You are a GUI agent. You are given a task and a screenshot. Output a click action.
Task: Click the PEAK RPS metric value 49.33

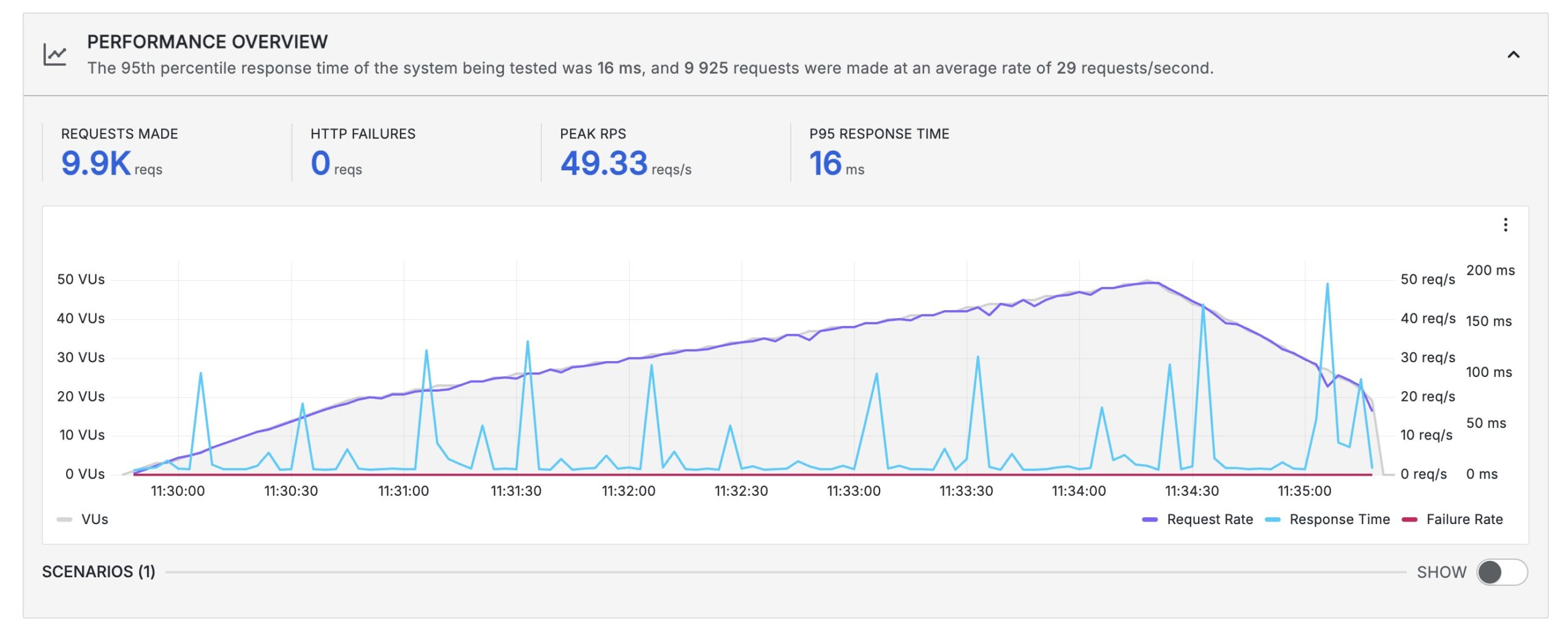(604, 164)
